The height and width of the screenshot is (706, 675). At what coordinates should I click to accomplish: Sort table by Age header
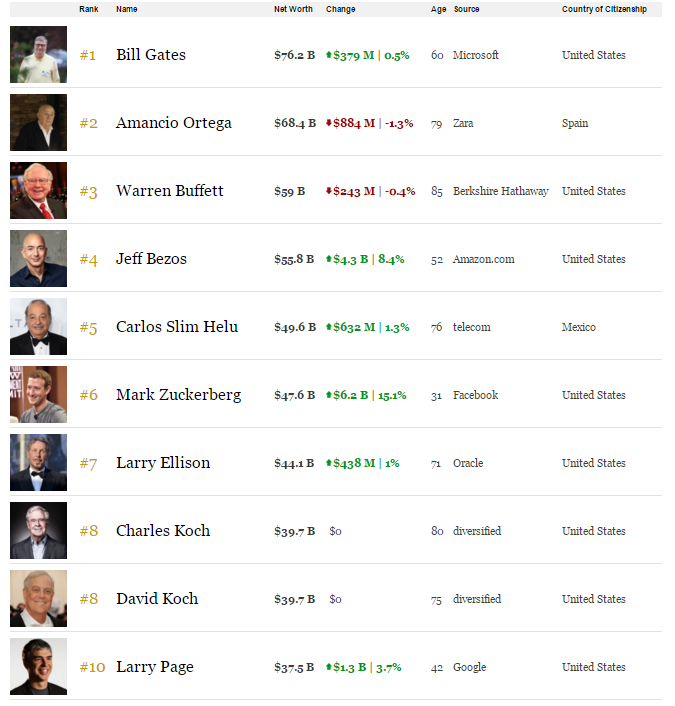click(x=437, y=9)
